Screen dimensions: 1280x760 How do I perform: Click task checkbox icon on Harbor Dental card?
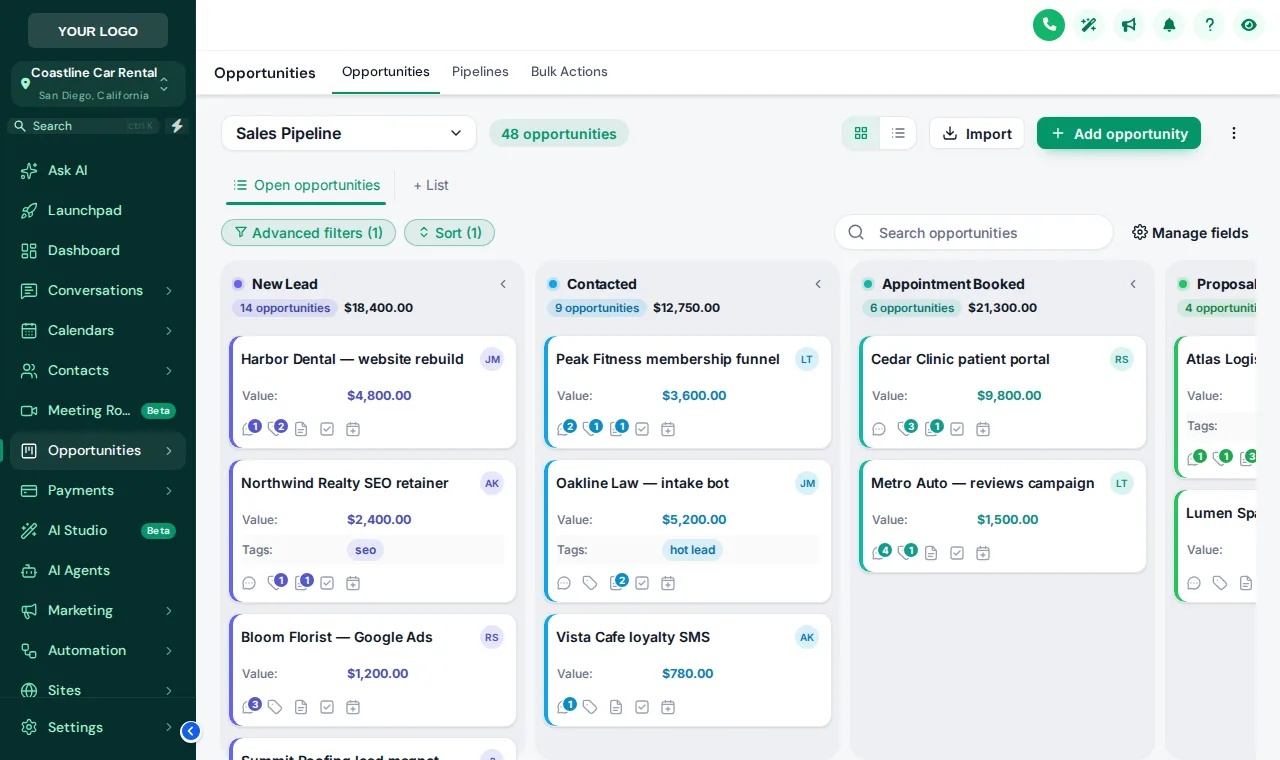coord(327,429)
